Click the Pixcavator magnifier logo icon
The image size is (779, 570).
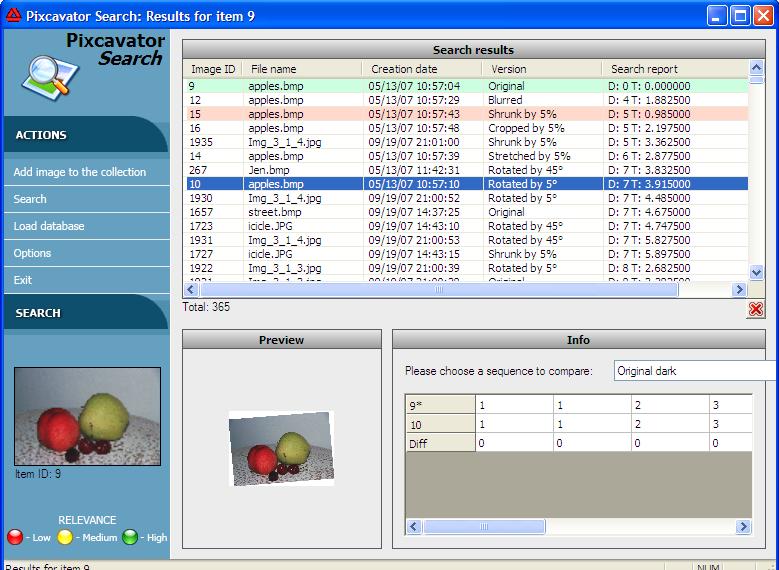click(50, 77)
